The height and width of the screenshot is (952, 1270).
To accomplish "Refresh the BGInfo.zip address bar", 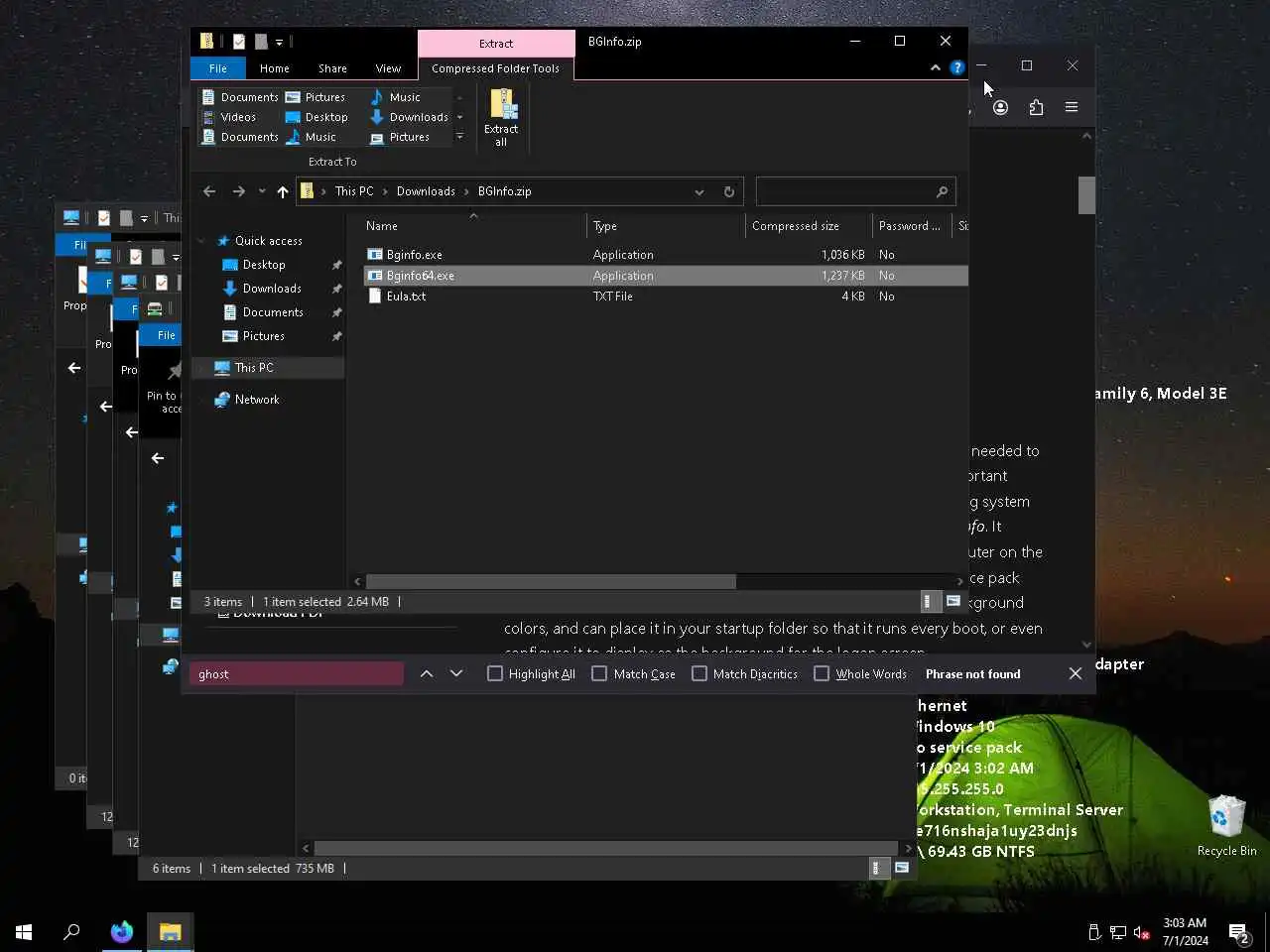I will [x=729, y=191].
